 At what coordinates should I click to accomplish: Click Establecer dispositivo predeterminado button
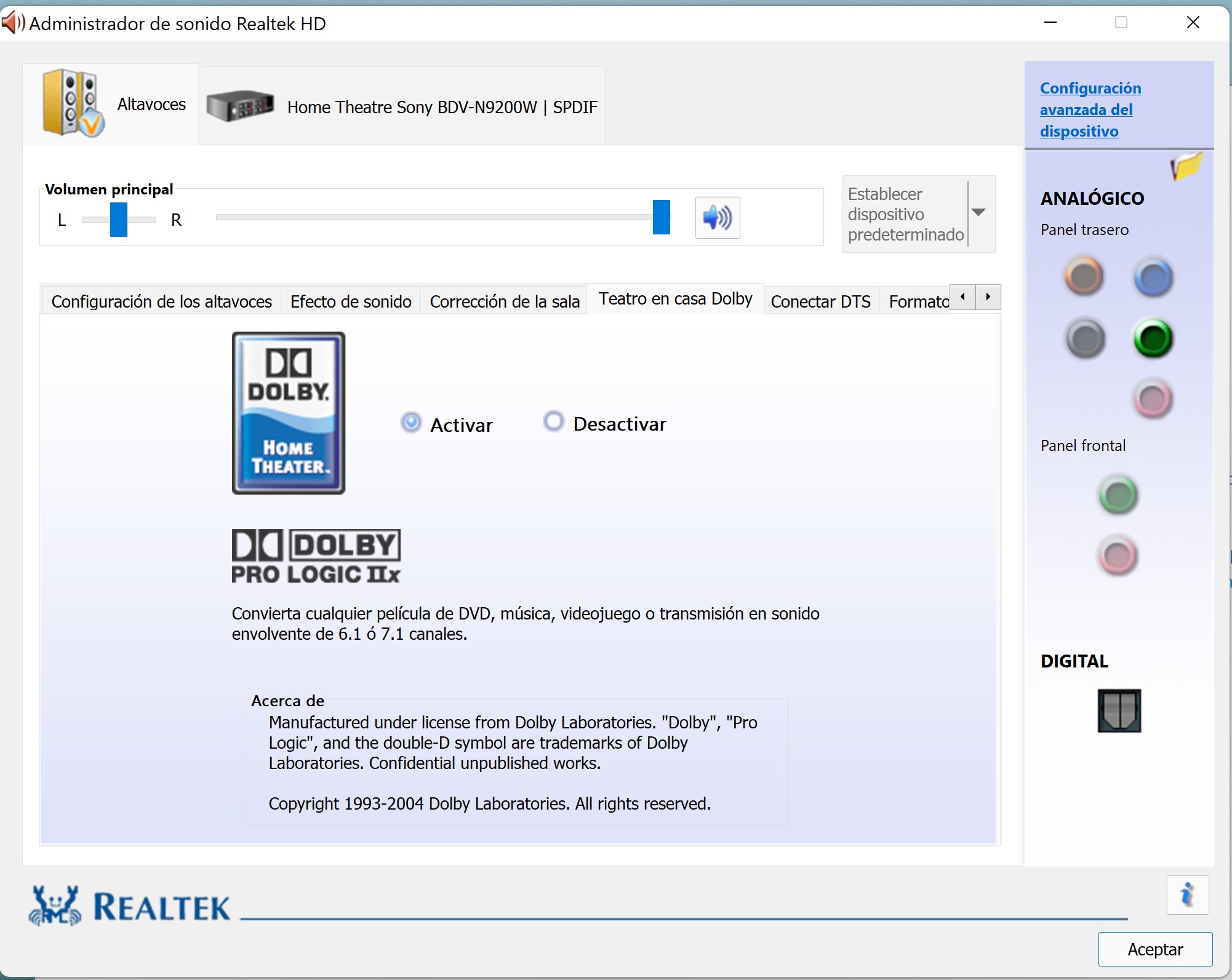pos(905,214)
